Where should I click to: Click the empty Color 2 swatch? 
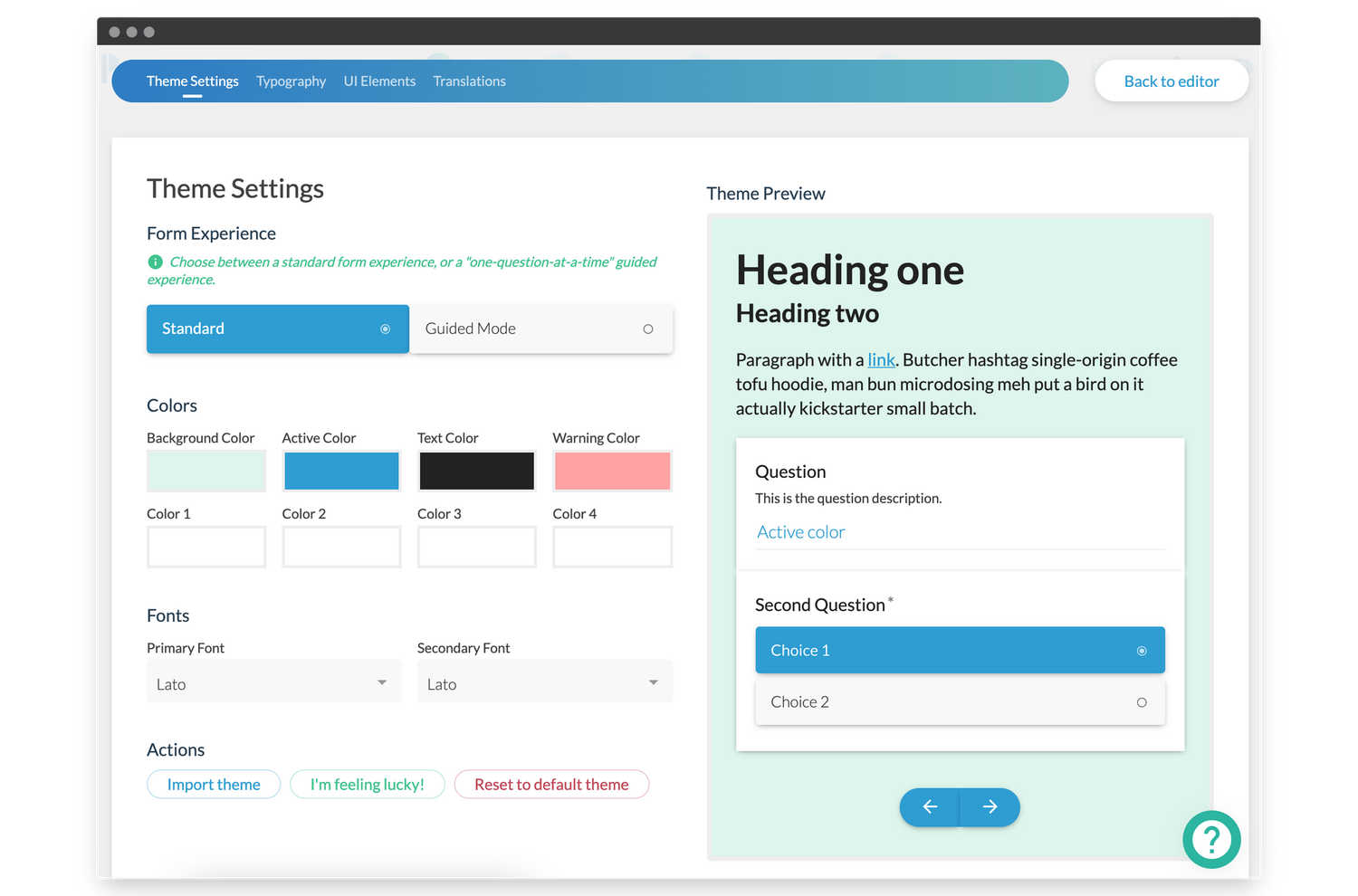341,547
